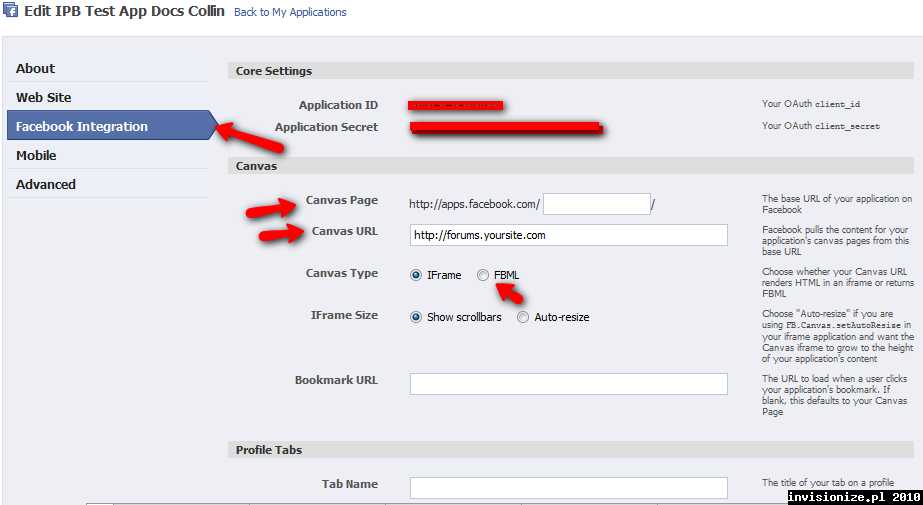This screenshot has width=923, height=505.
Task: Click into the Tab Name field
Action: [568, 487]
